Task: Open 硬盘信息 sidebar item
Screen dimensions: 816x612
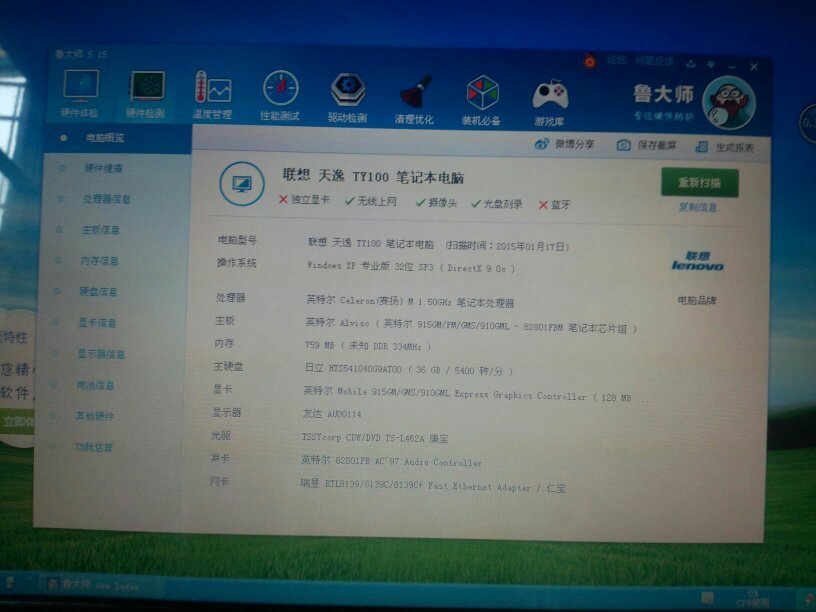Action: 99,292
